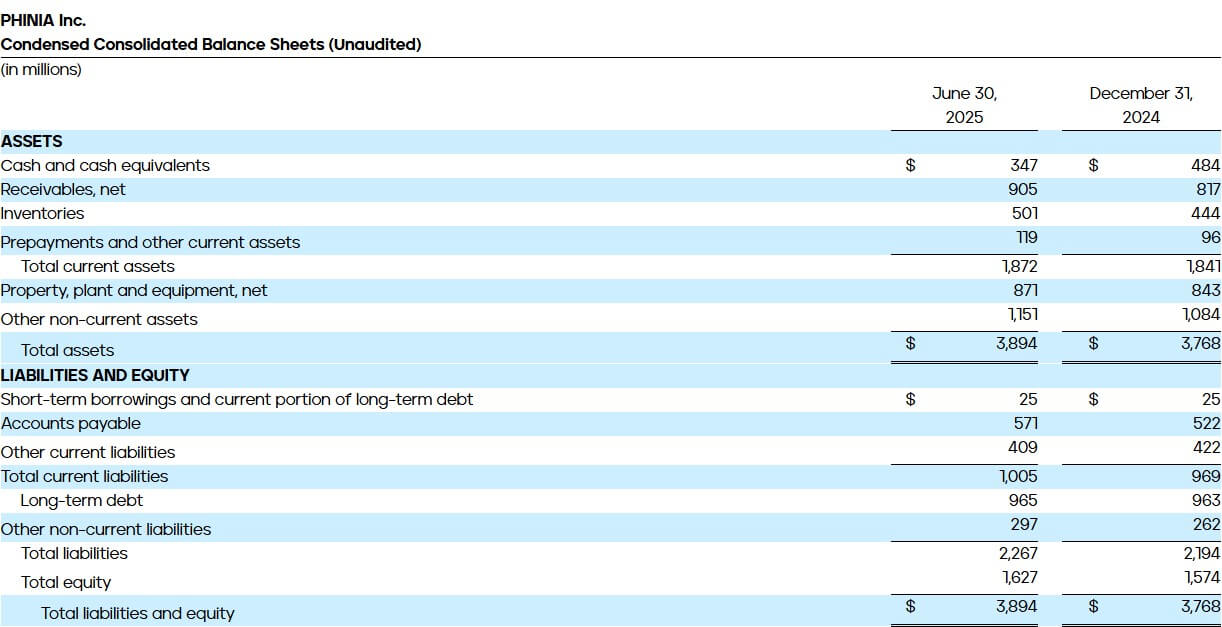Select the value 422

tap(1207, 448)
